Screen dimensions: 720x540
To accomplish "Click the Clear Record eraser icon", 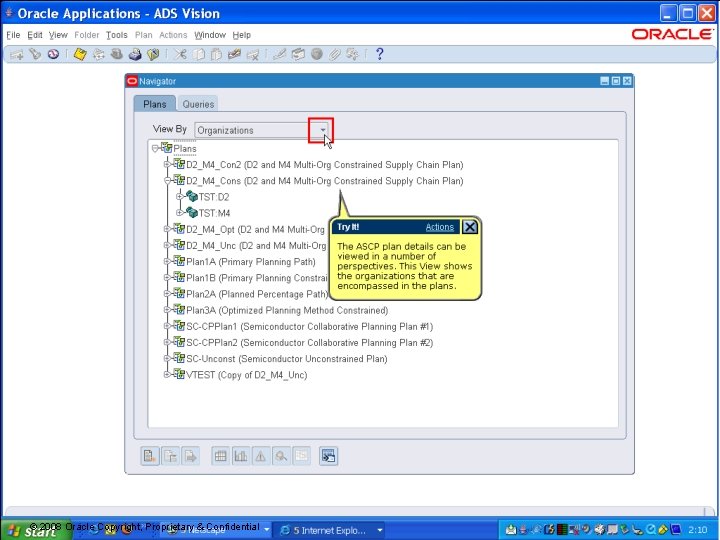I will click(x=234, y=55).
